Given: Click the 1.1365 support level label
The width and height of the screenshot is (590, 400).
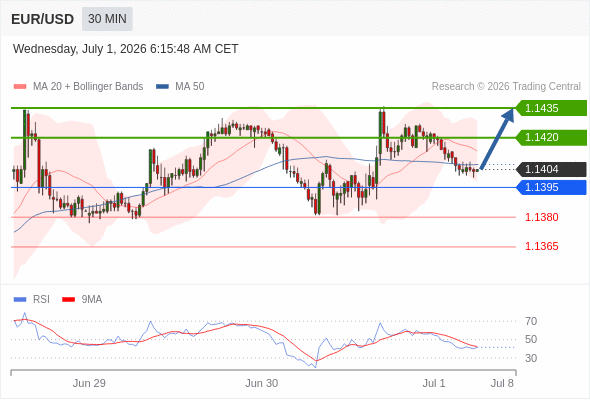Looking at the screenshot, I should pos(541,246).
